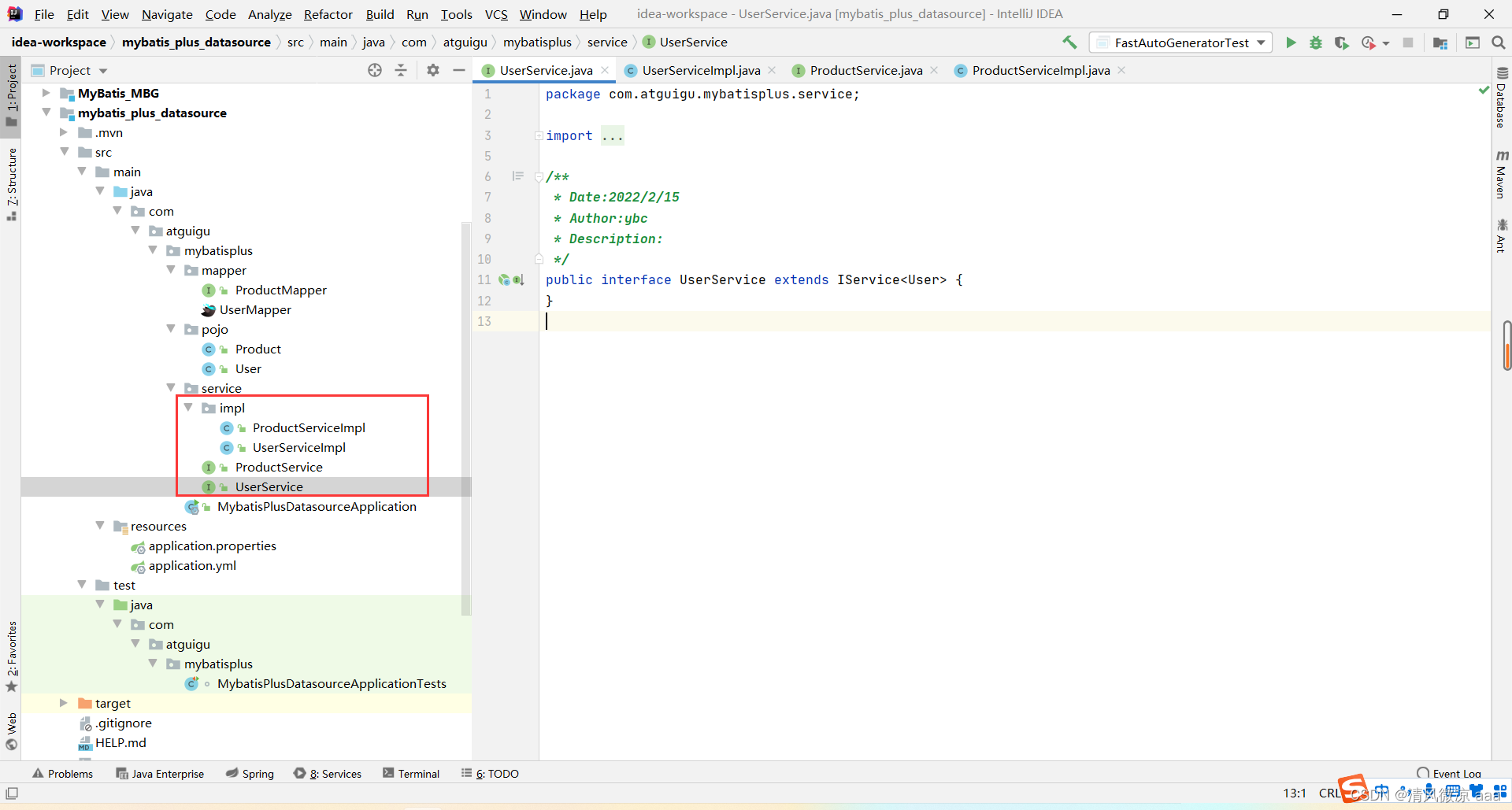Open the Terminal tool window
1512x810 pixels.
(x=411, y=774)
